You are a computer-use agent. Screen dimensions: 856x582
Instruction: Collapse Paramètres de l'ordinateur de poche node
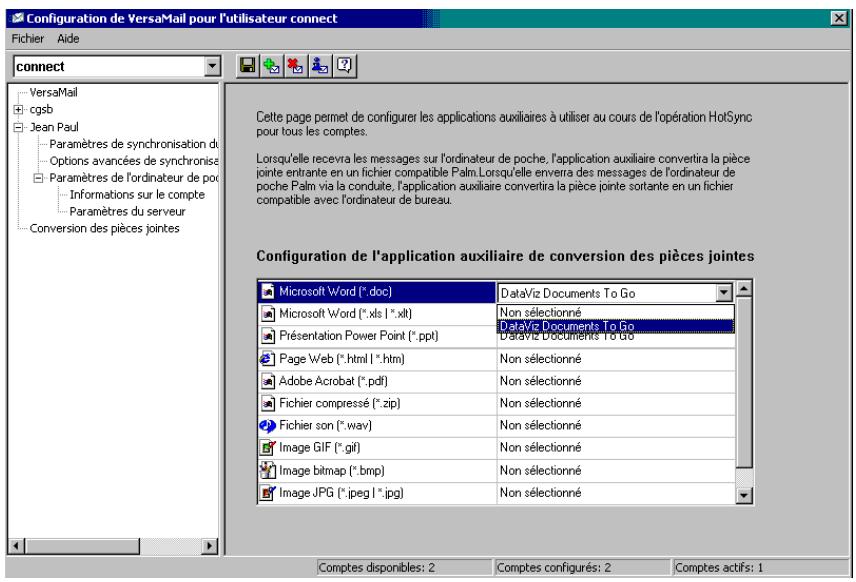pos(38,178)
